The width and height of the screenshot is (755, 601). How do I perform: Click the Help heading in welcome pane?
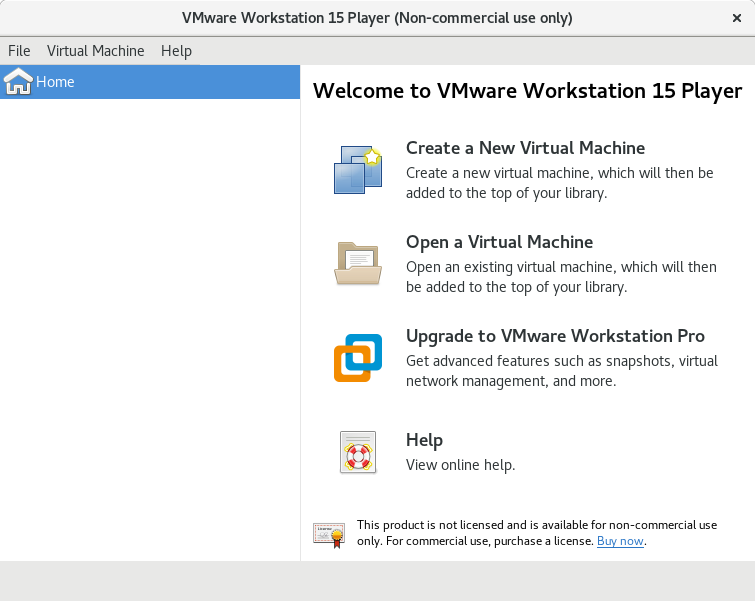tap(424, 440)
